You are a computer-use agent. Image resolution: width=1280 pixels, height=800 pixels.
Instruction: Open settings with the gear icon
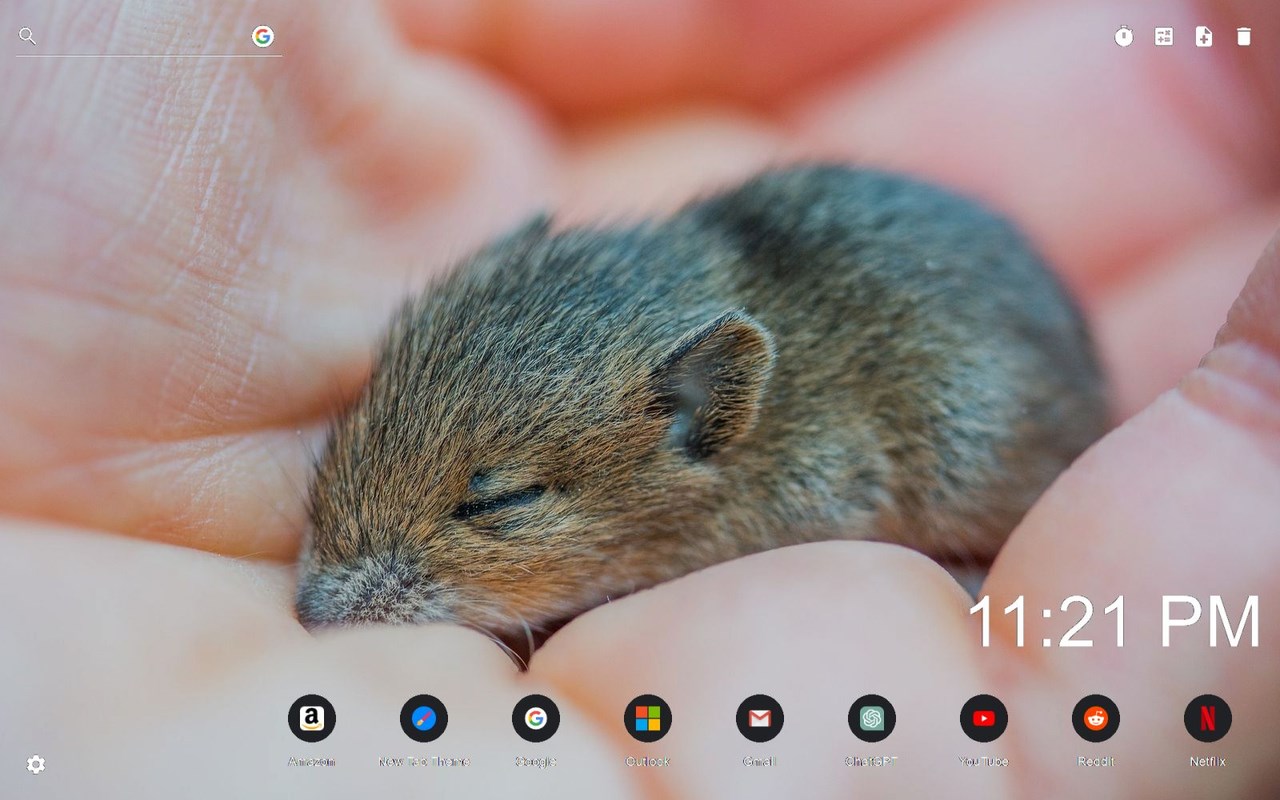point(36,765)
